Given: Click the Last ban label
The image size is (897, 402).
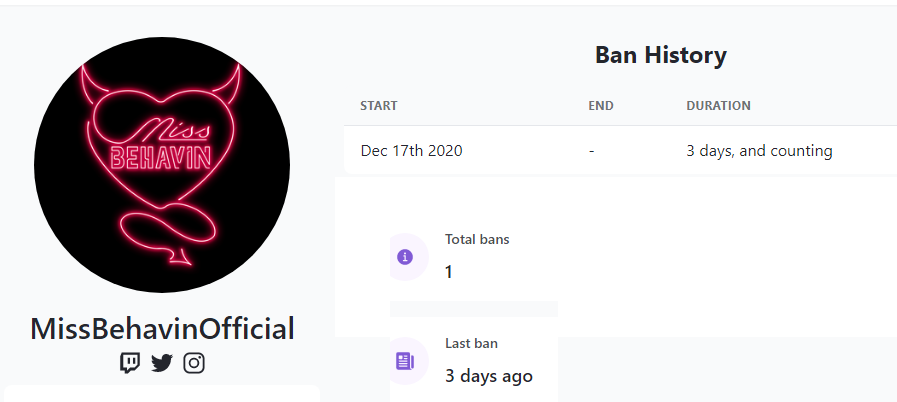Looking at the screenshot, I should 471,344.
